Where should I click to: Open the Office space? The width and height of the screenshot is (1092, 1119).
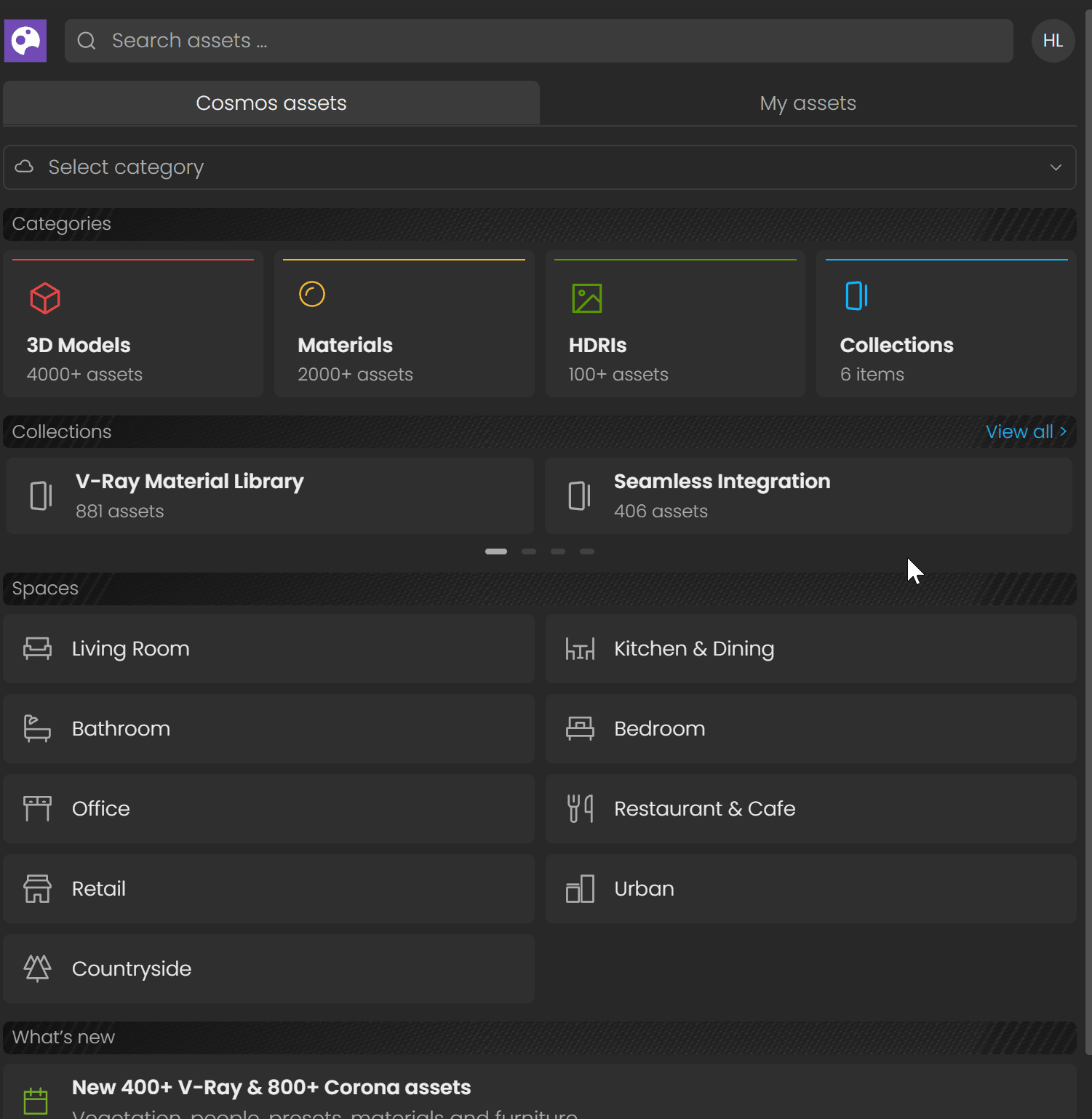(268, 808)
